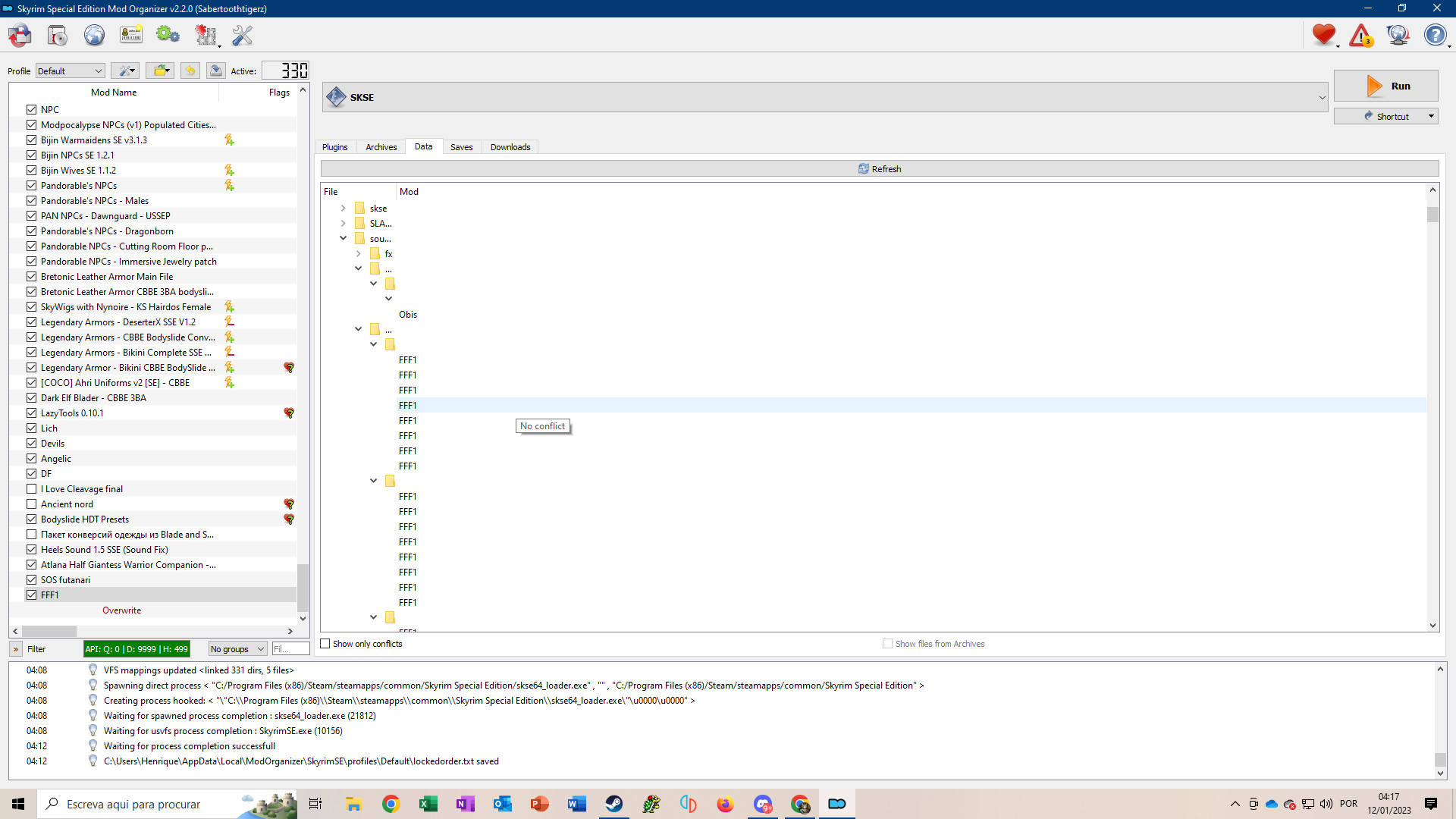
Task: Open the Profile dropdown
Action: coord(70,71)
